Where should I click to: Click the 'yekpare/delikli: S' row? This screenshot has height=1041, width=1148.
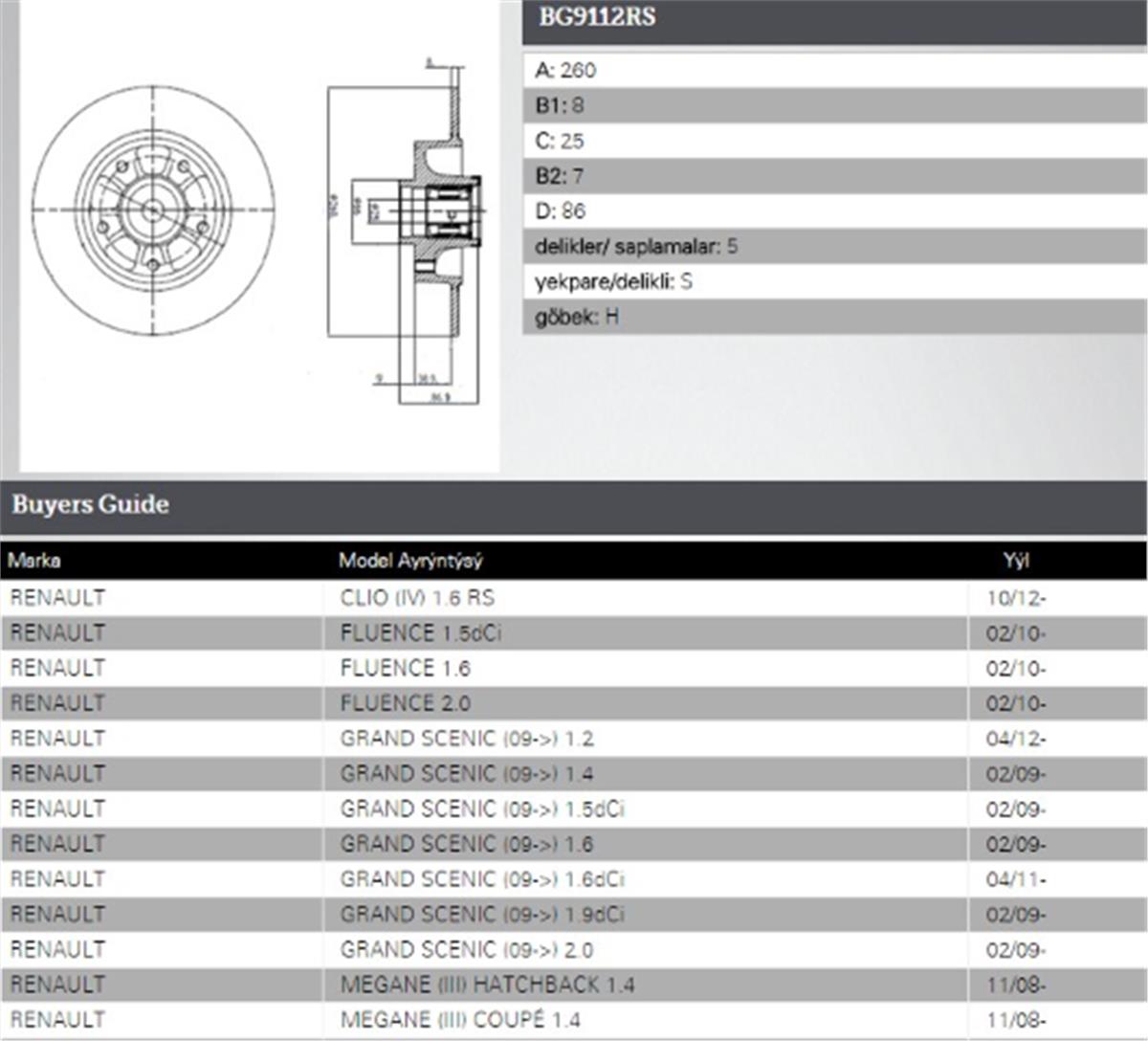[834, 281]
